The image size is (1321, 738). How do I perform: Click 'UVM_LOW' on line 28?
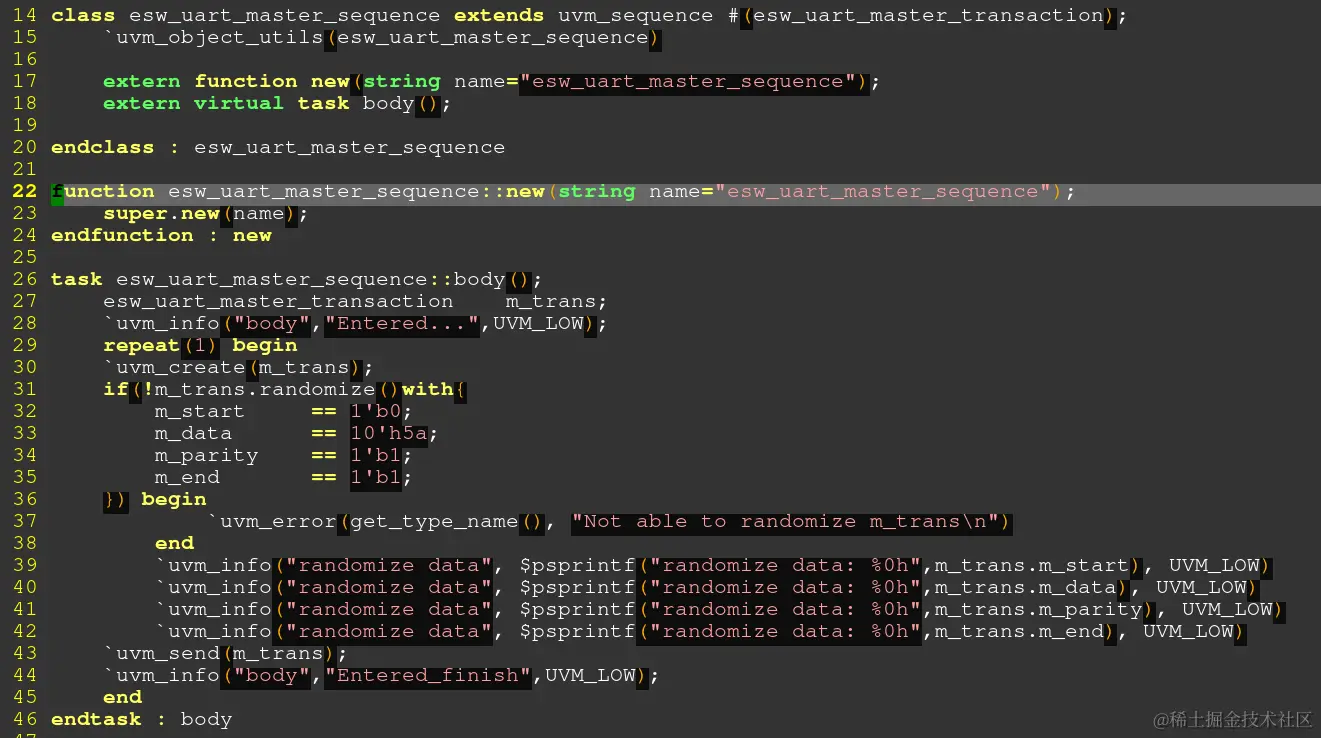(538, 324)
